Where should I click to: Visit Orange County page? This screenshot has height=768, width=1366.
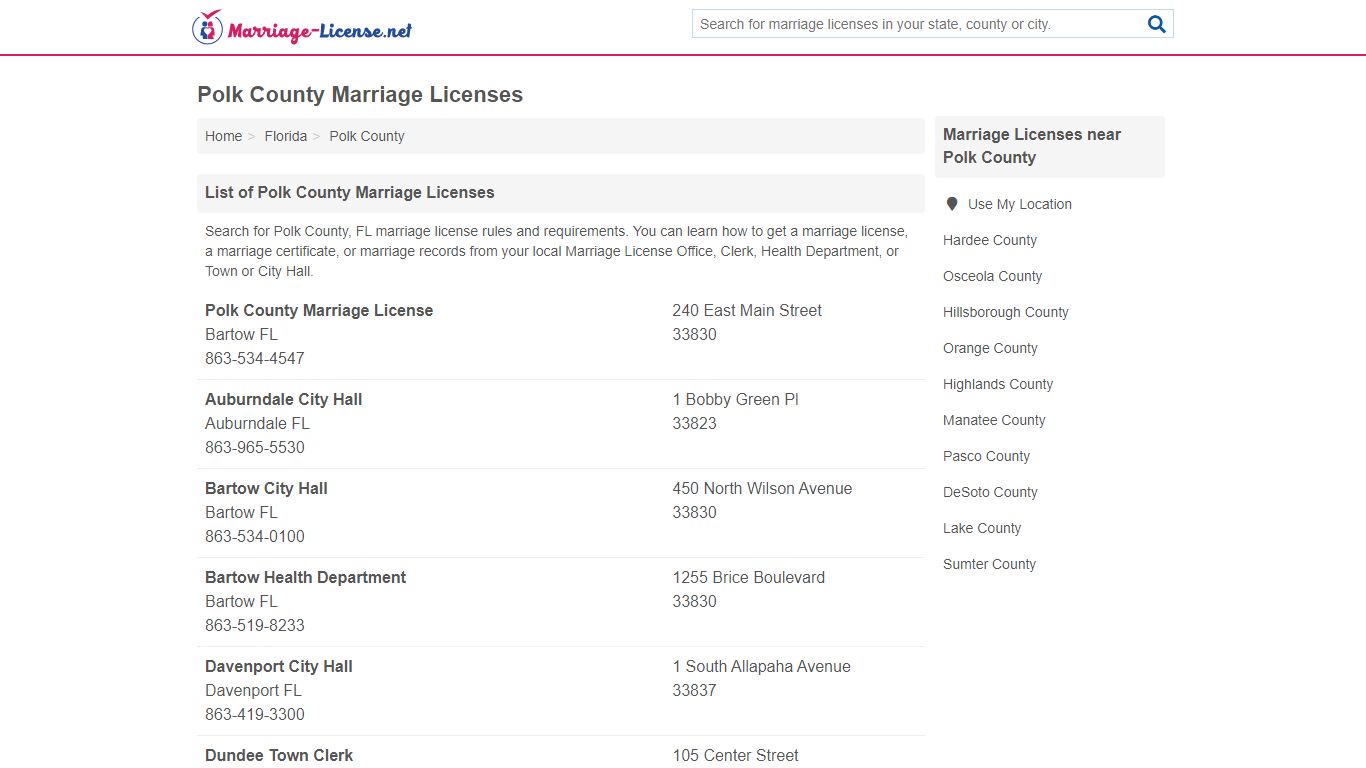pos(990,348)
